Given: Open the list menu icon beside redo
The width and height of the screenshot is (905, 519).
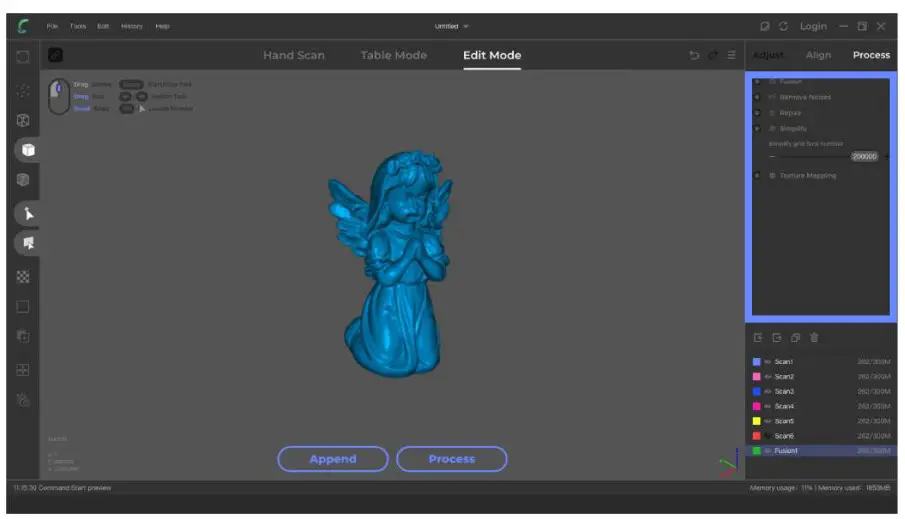Looking at the screenshot, I should (731, 55).
